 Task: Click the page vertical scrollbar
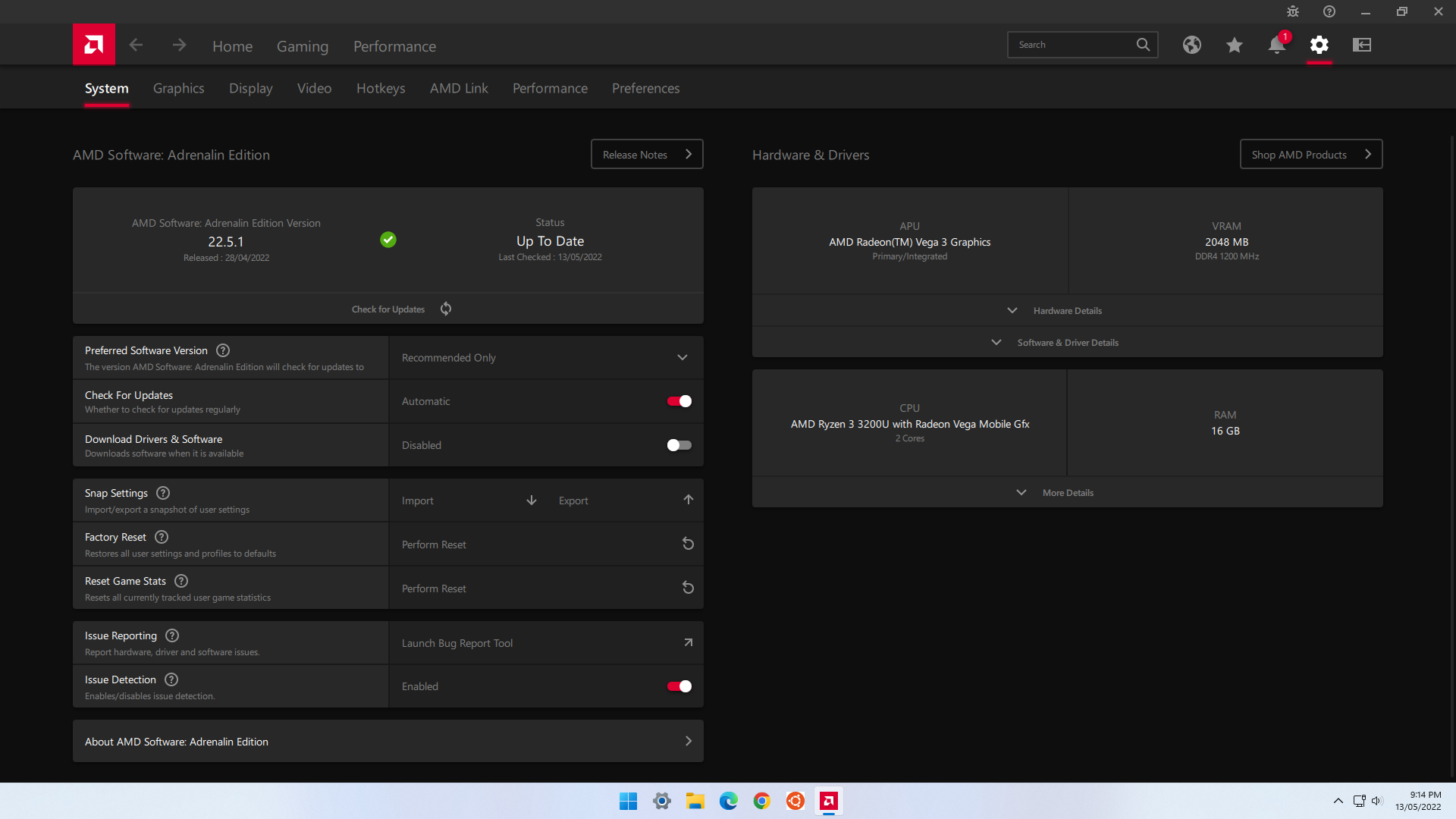tap(1452, 455)
